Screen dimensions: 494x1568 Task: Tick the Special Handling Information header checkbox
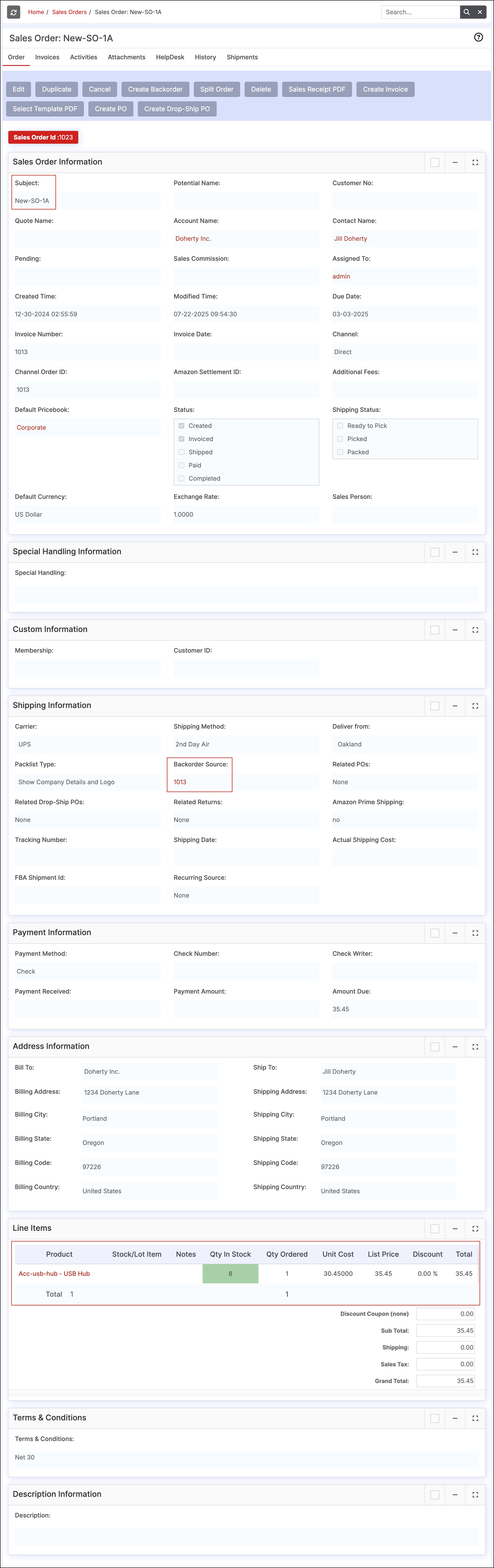(435, 552)
